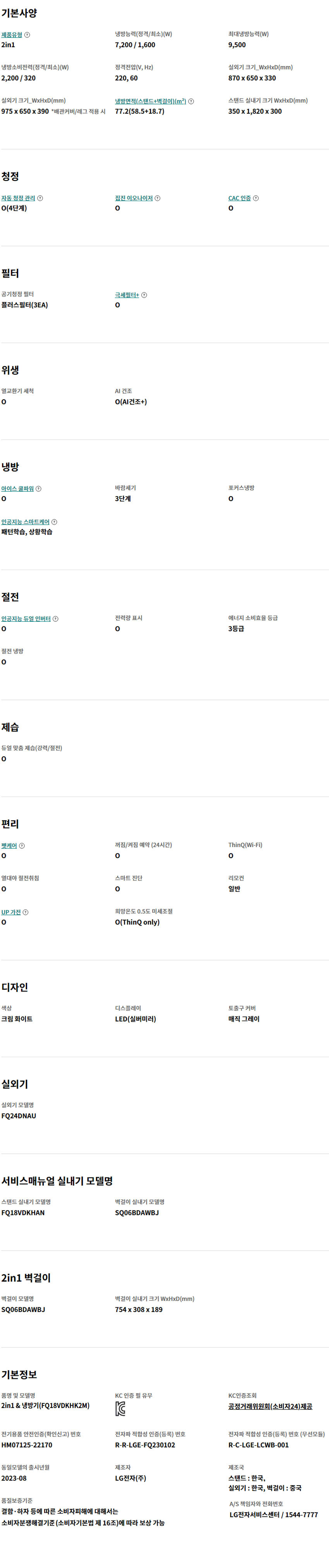
Task: Click the UP 가전 link
Action: [x=11, y=912]
